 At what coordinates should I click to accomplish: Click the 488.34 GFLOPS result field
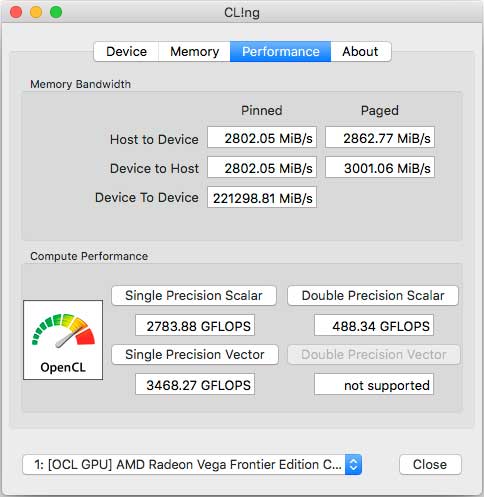[x=374, y=325]
